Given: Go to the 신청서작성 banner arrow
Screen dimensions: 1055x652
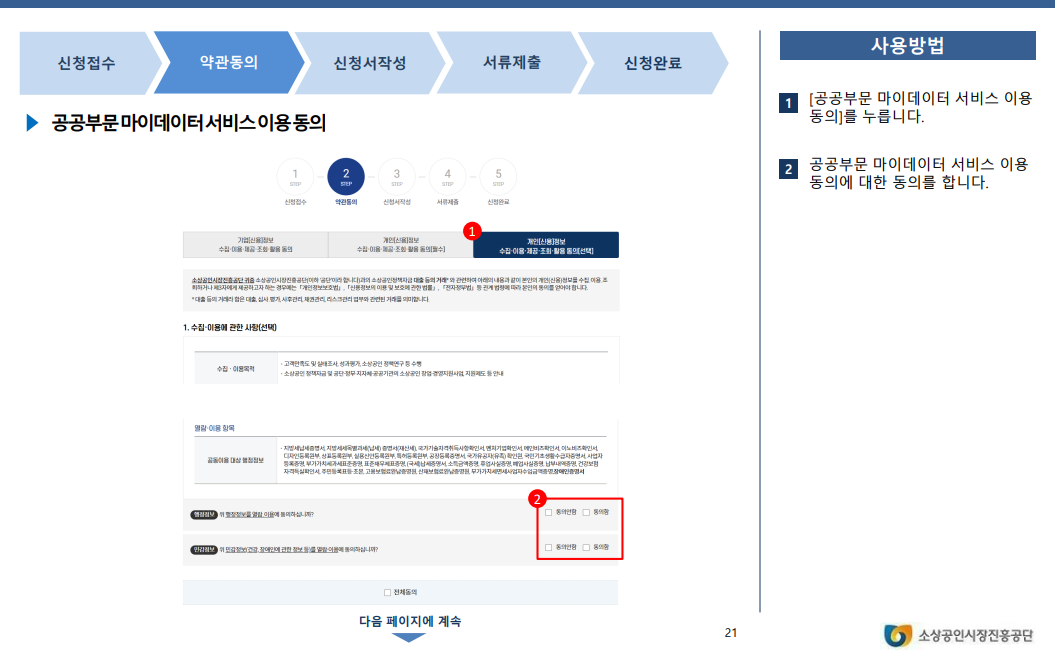Looking at the screenshot, I should [370, 63].
